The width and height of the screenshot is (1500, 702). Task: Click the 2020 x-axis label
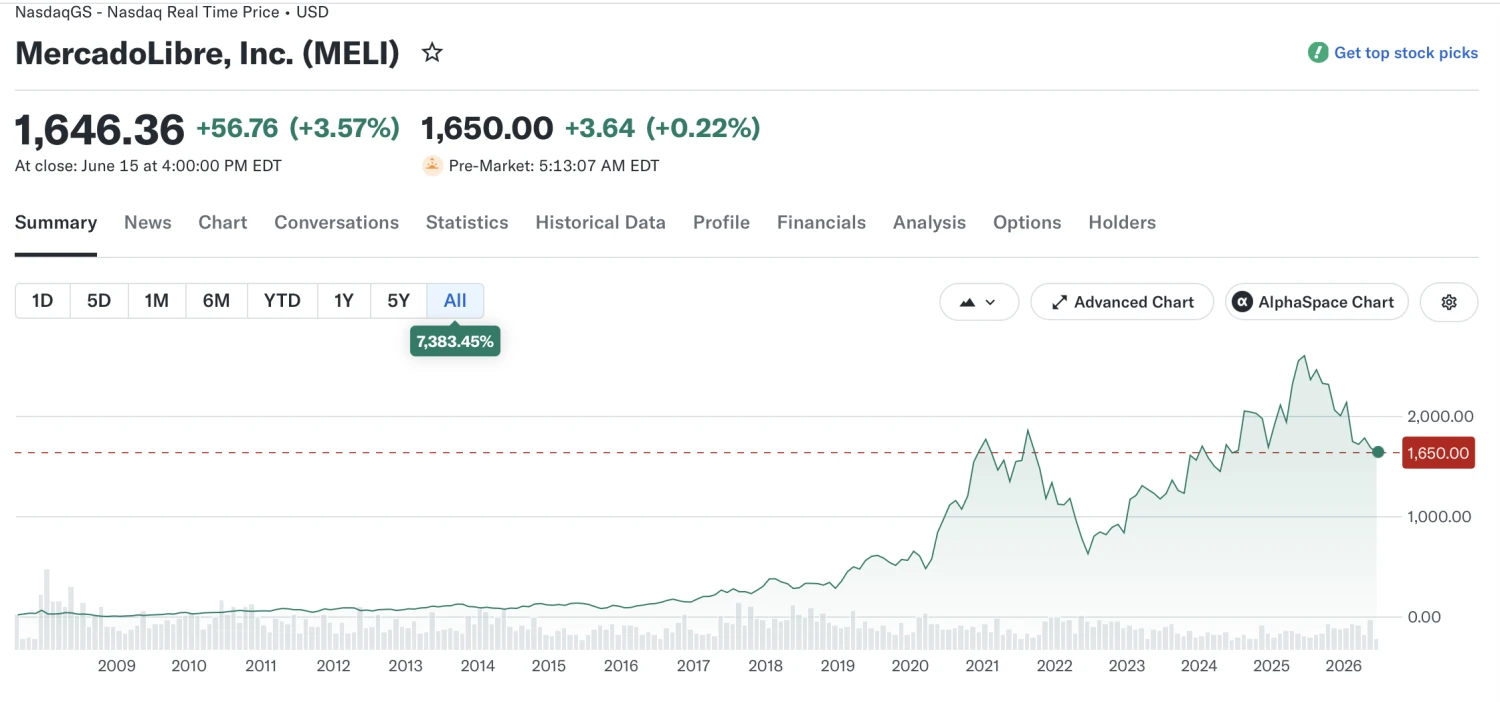tap(910, 666)
